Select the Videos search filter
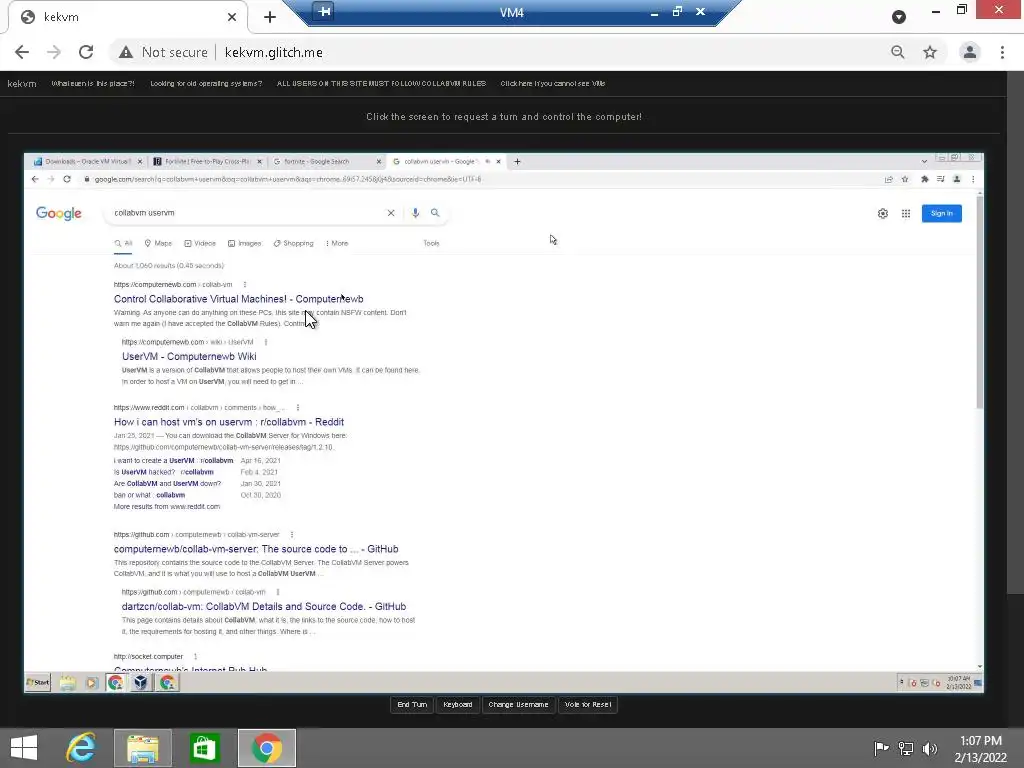 200,243
